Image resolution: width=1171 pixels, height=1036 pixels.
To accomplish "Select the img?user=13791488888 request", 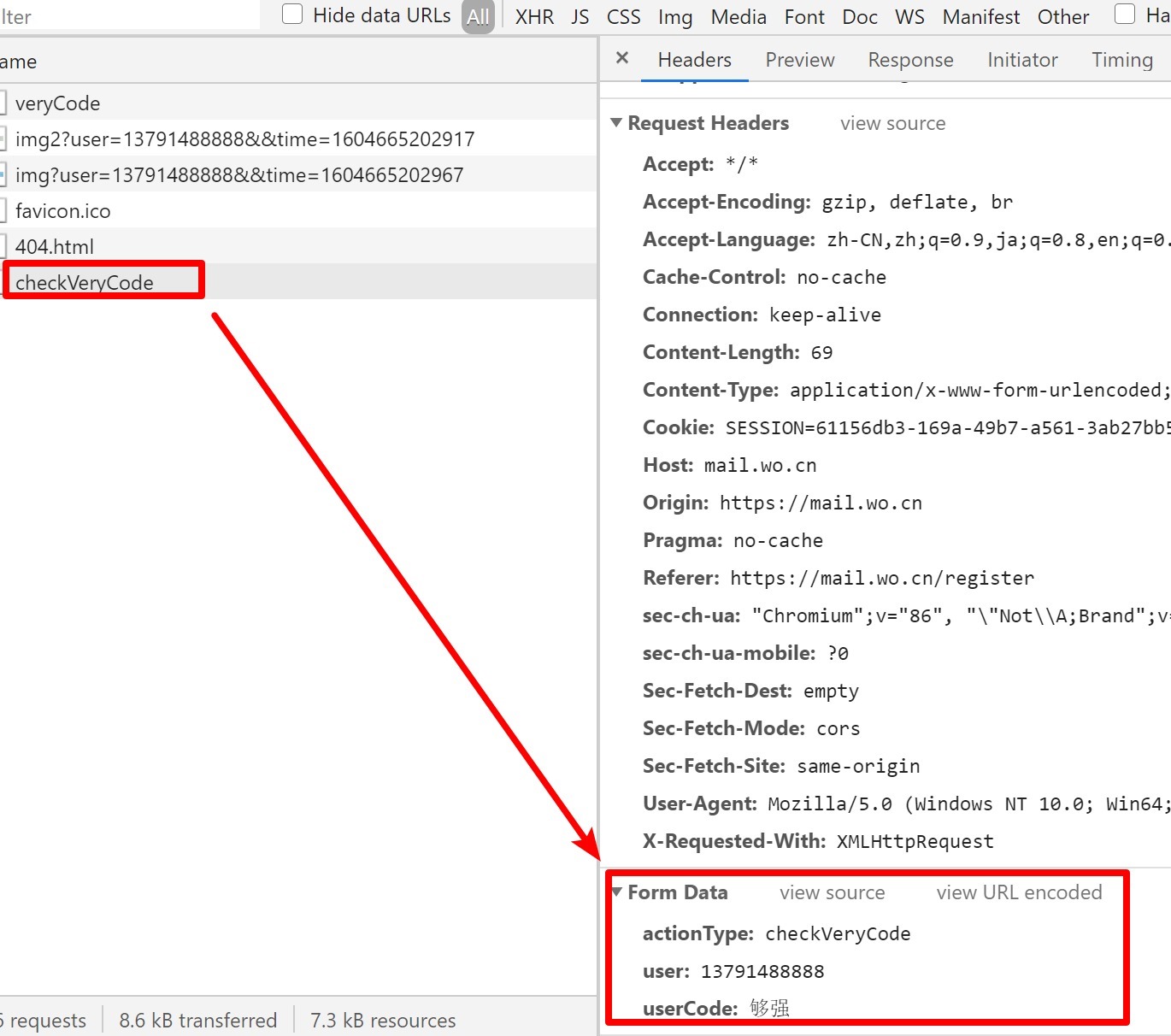I will [298, 174].
